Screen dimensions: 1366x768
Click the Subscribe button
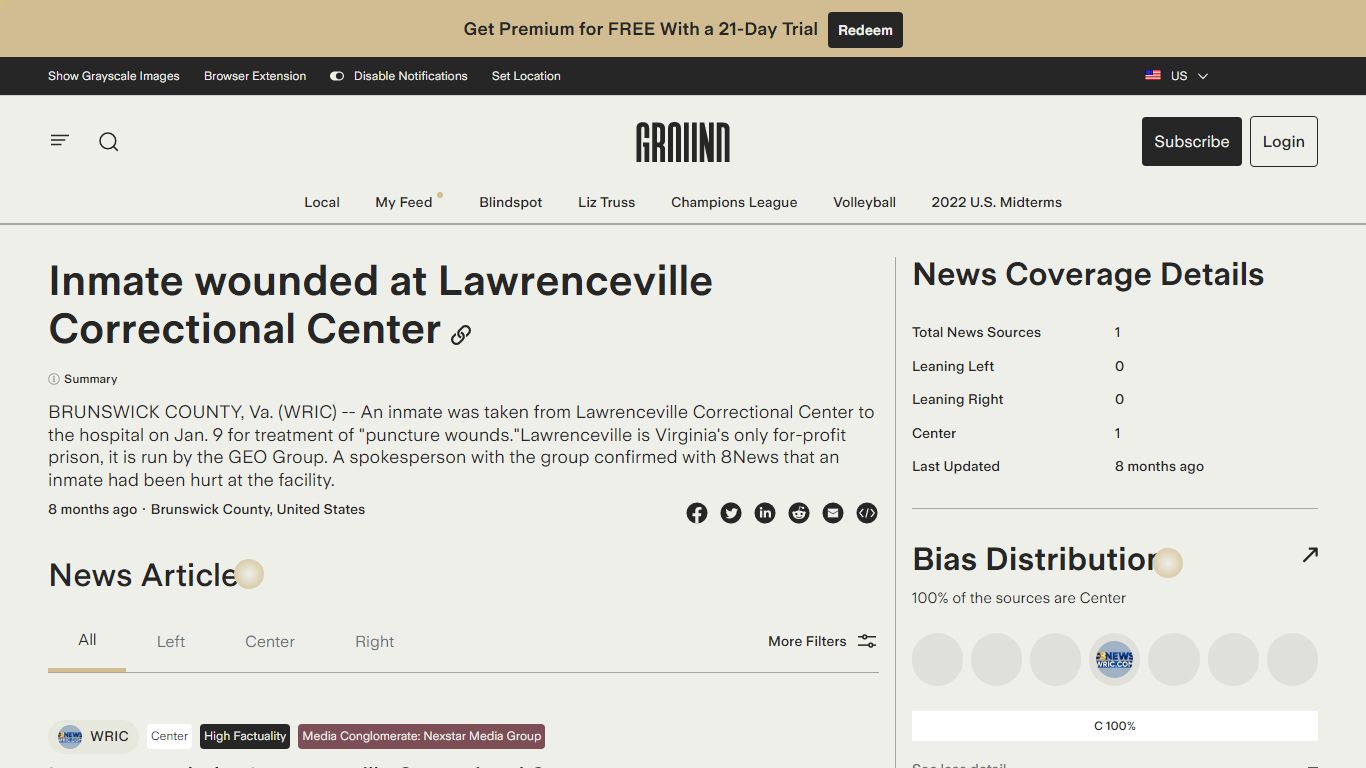(x=1192, y=141)
